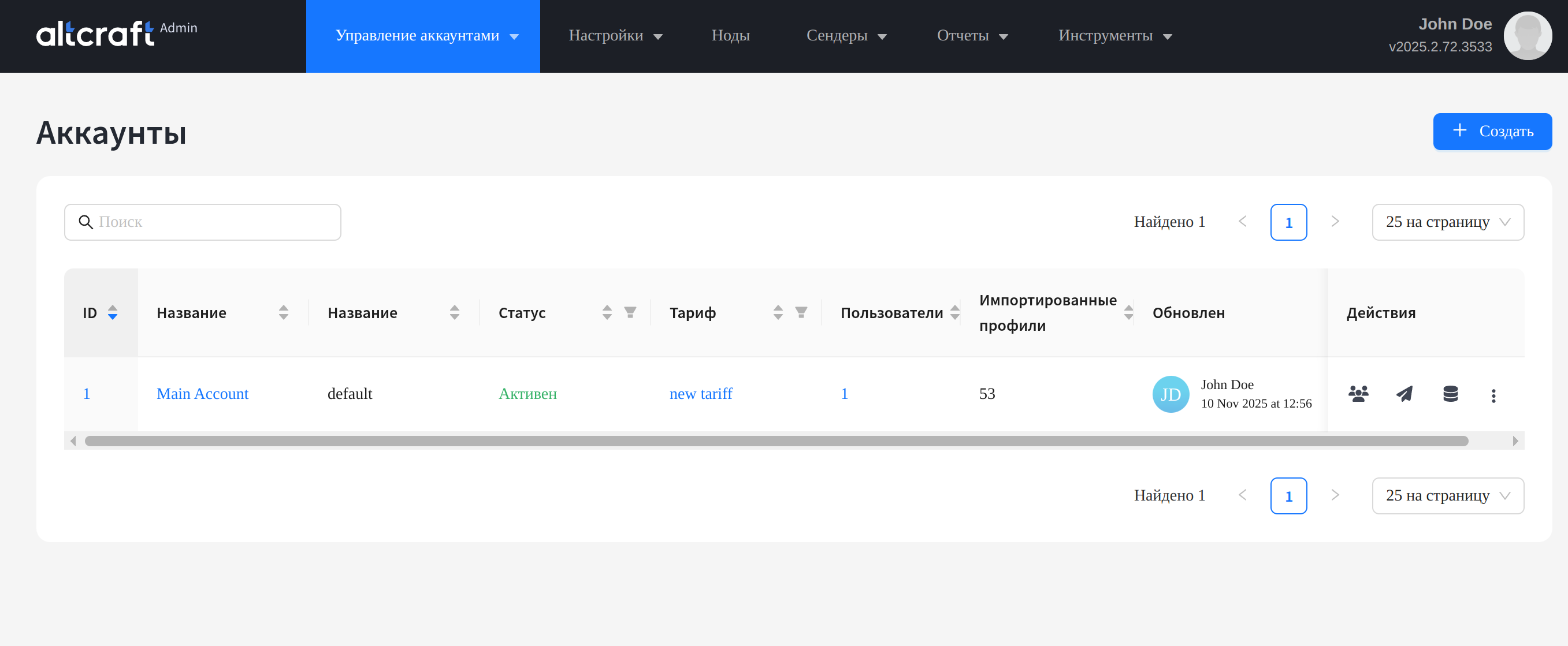Click the JD avatar in Обновлен column
The image size is (1568, 646).
pos(1170,394)
